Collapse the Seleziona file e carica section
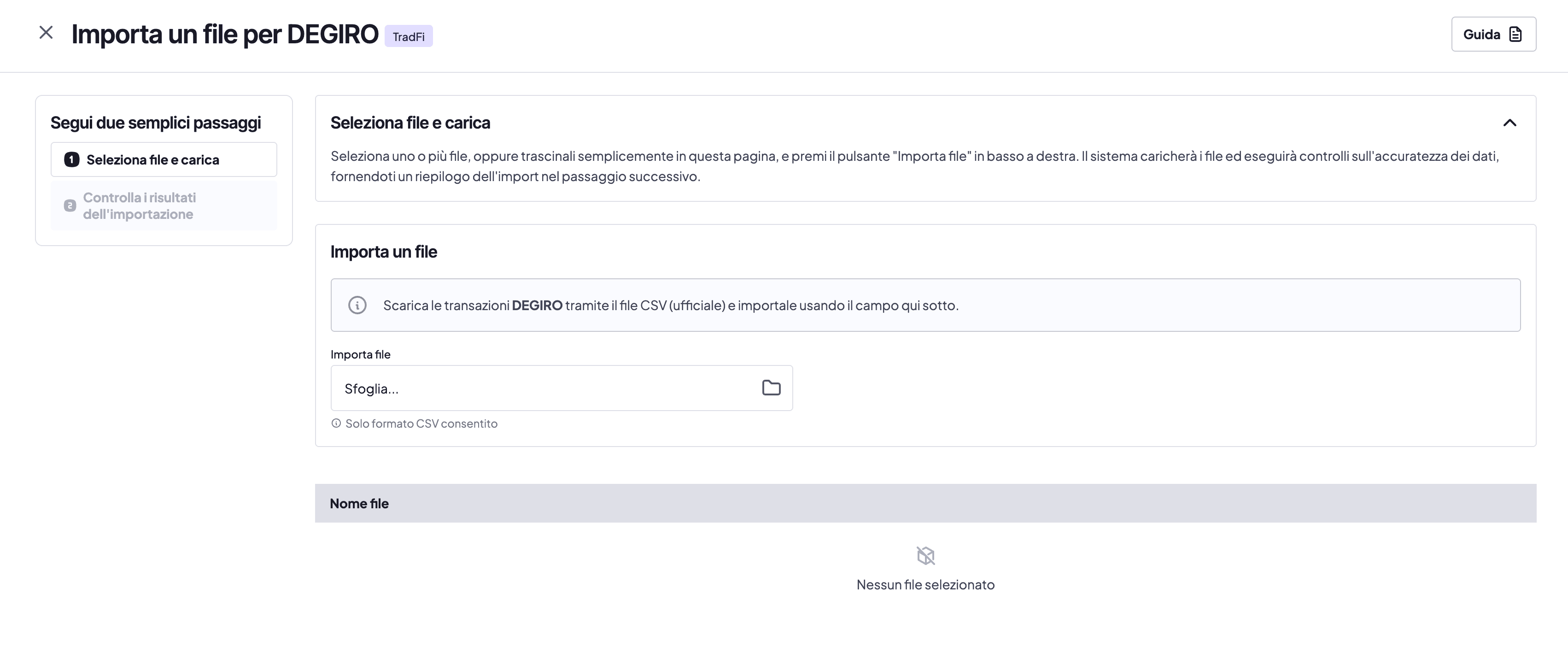Viewport: 1568px width, 647px height. 1509,123
